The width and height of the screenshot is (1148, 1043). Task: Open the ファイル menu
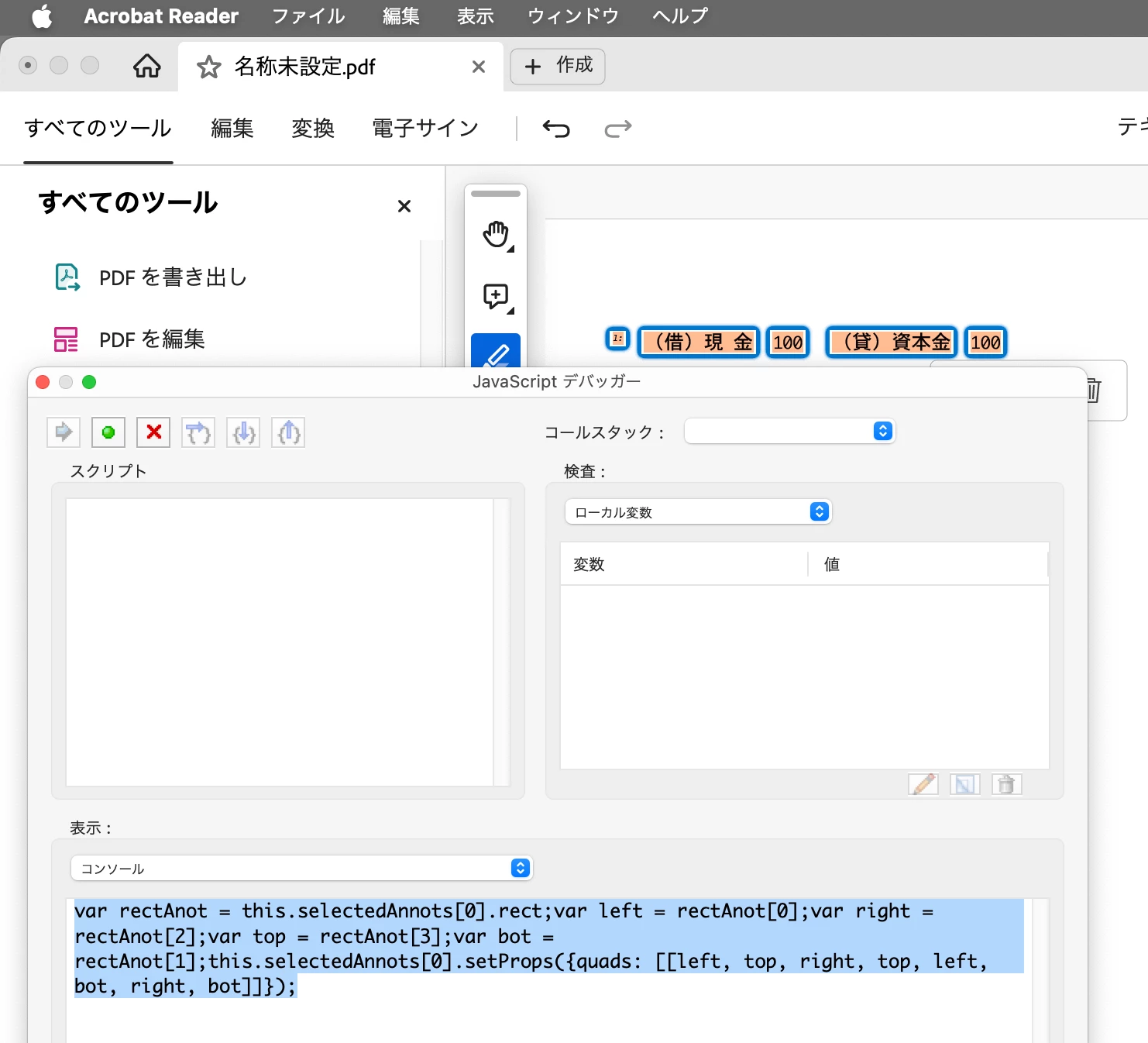point(308,16)
